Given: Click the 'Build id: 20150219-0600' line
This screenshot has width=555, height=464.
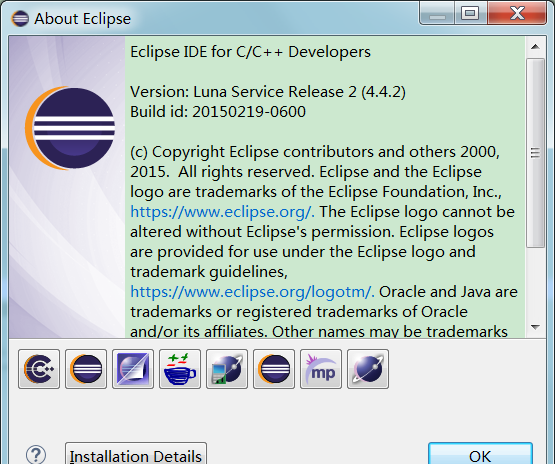Looking at the screenshot, I should tap(218, 112).
